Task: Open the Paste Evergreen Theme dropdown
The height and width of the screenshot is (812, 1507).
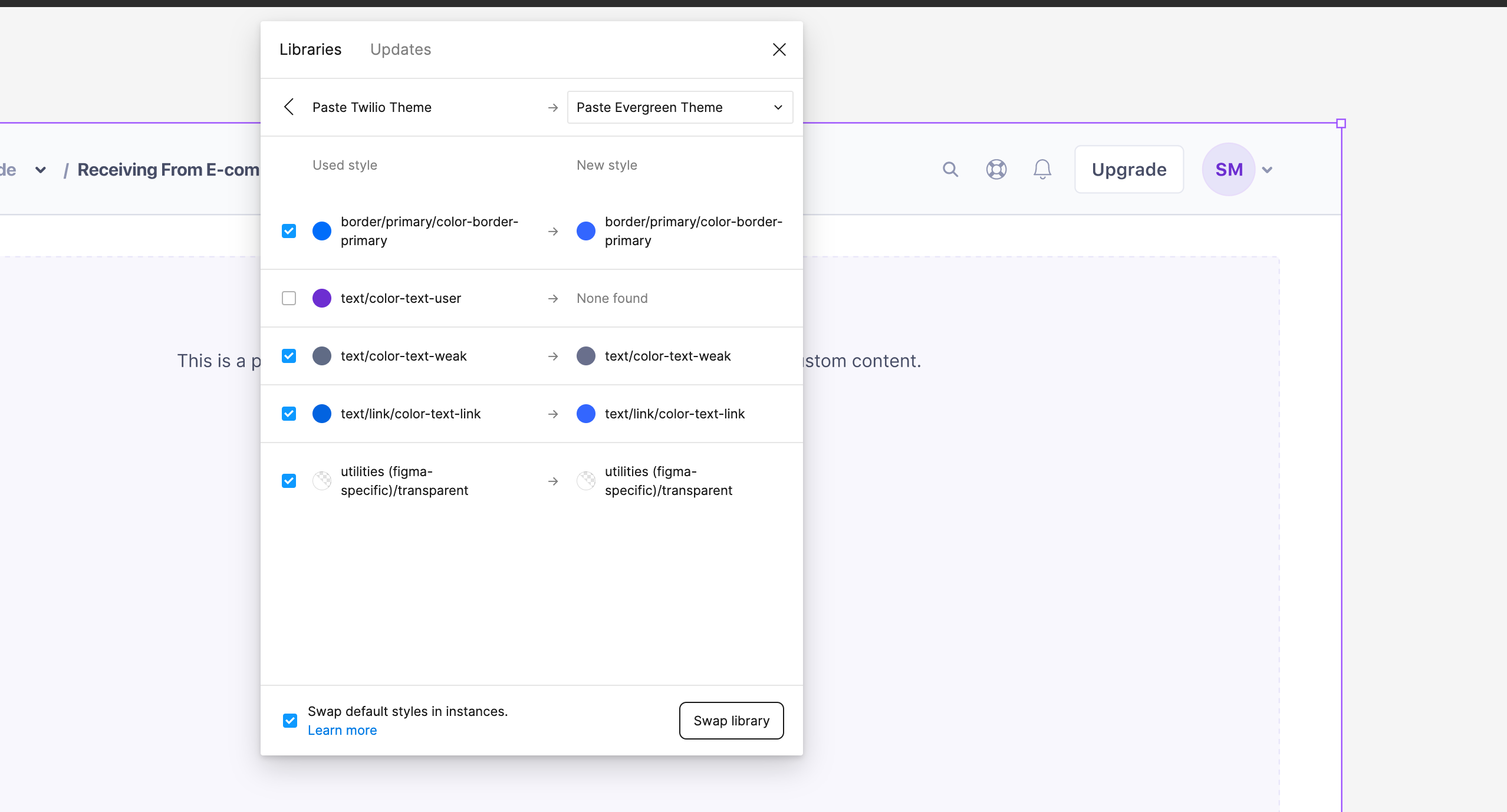Action: pos(680,107)
